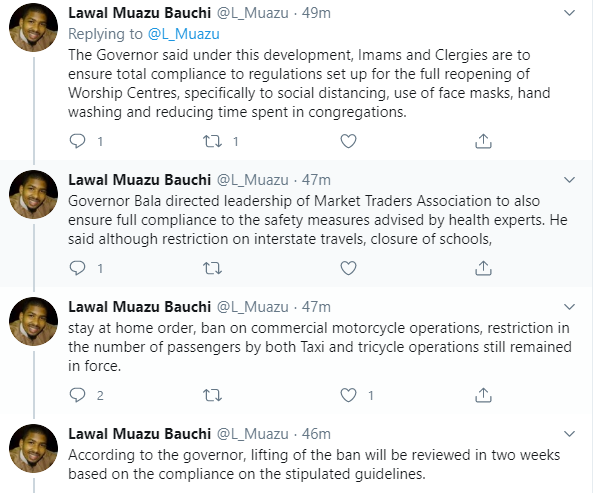Expand chevron on 46m lifting of ban tweet
This screenshot has height=493, width=595.
tap(570, 434)
